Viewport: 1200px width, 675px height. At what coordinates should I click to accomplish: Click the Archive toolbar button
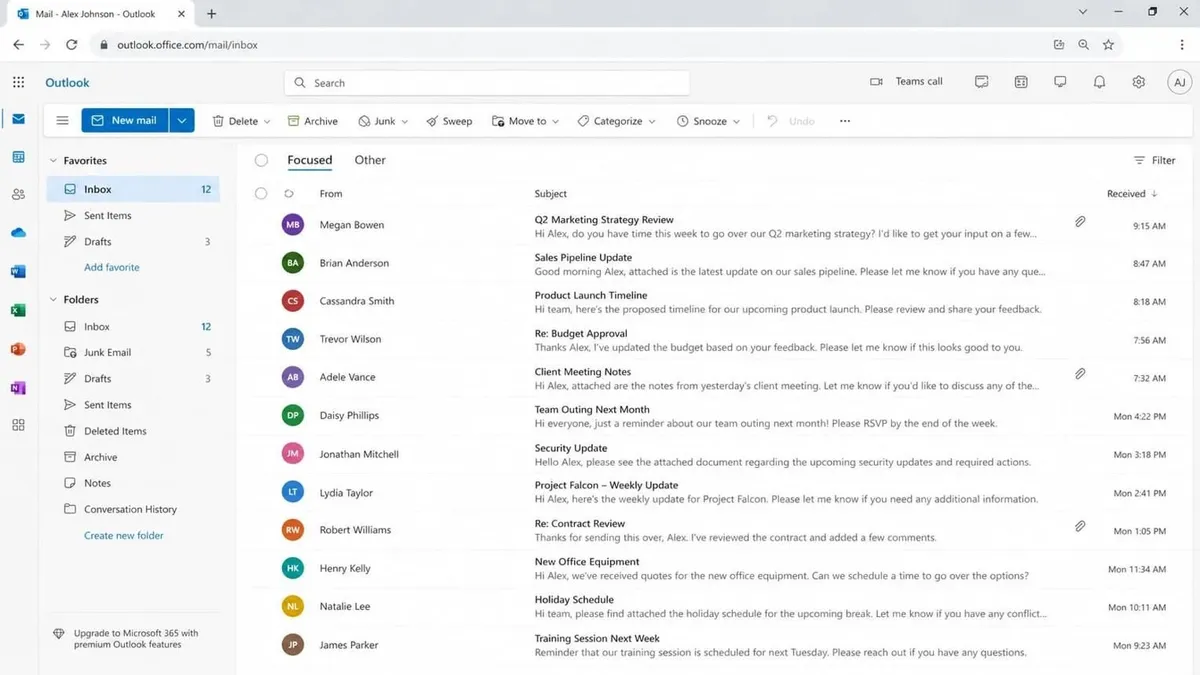click(313, 121)
